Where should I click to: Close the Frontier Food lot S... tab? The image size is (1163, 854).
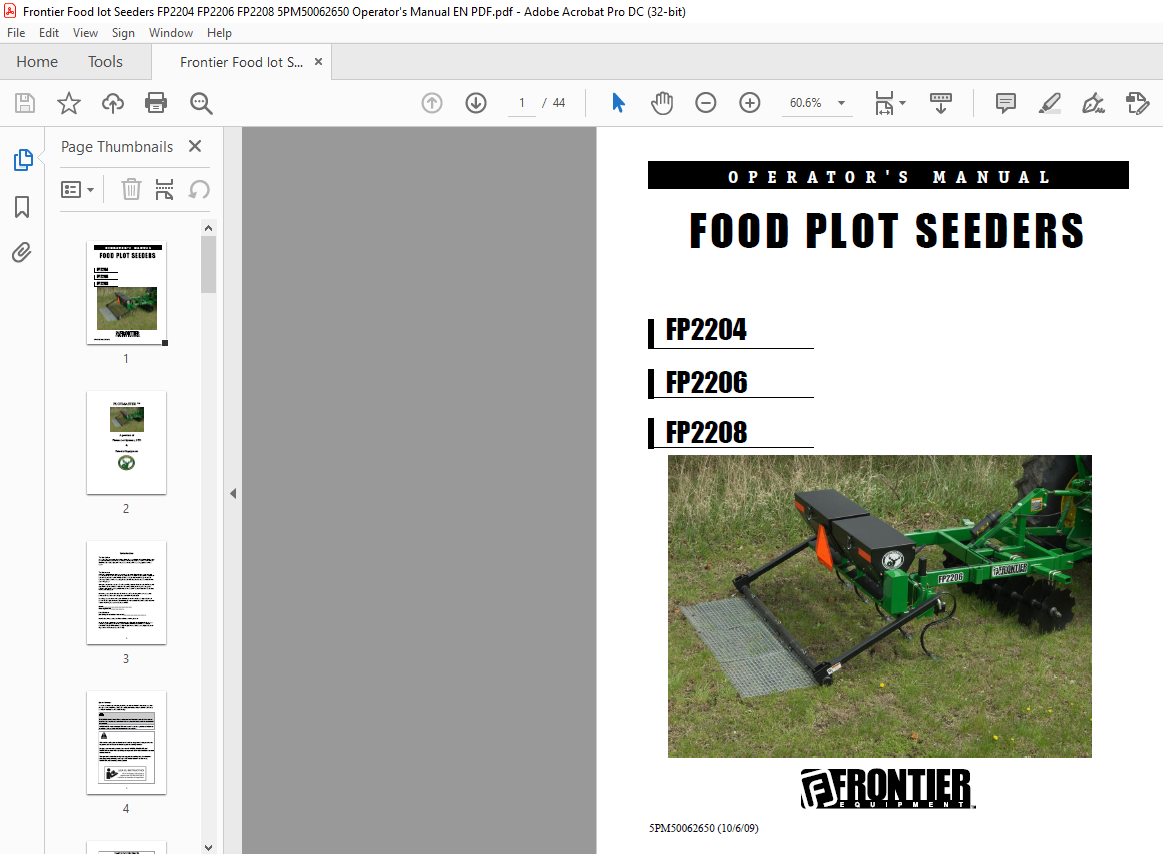[x=318, y=62]
